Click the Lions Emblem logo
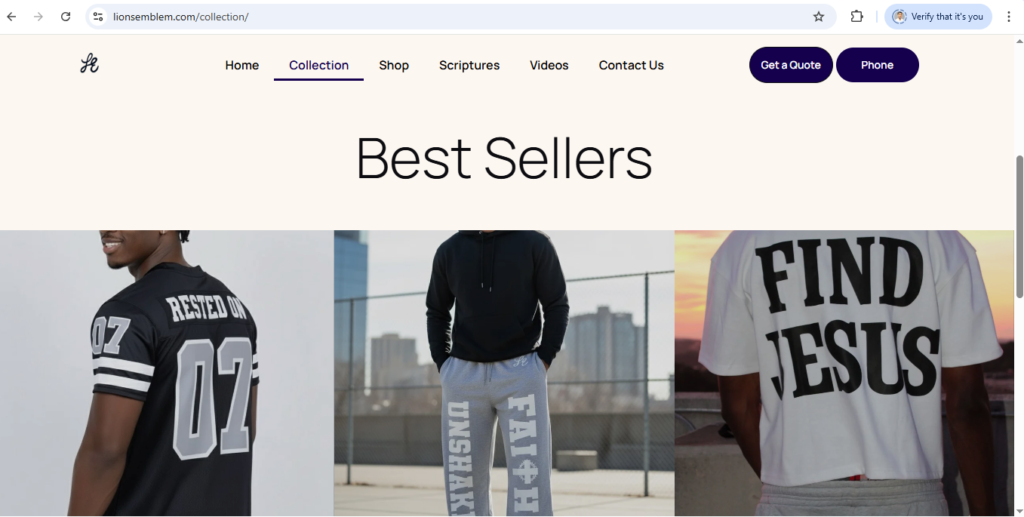The image size is (1024, 517). click(x=89, y=64)
